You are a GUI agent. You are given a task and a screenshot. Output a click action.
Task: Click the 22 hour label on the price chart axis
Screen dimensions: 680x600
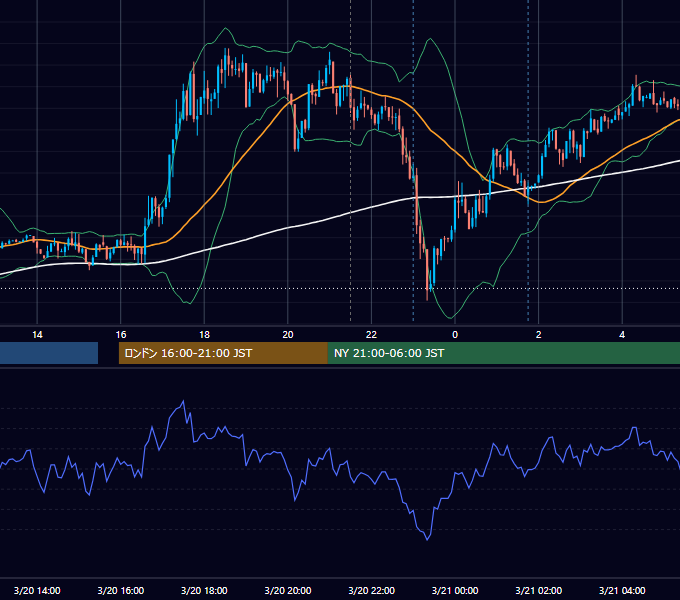(371, 335)
